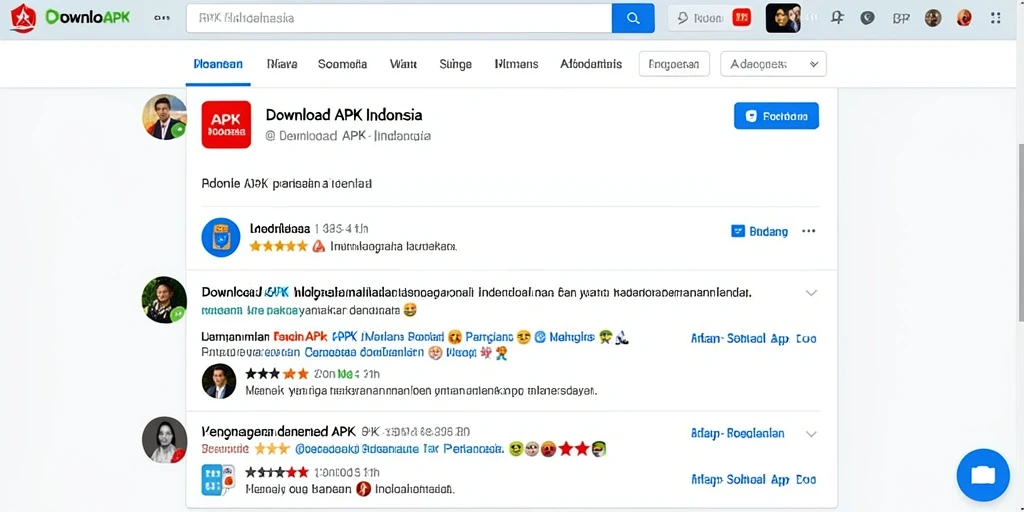This screenshot has height=512, width=1024.
Task: Click the red circle icon in last review
Action: click(364, 488)
